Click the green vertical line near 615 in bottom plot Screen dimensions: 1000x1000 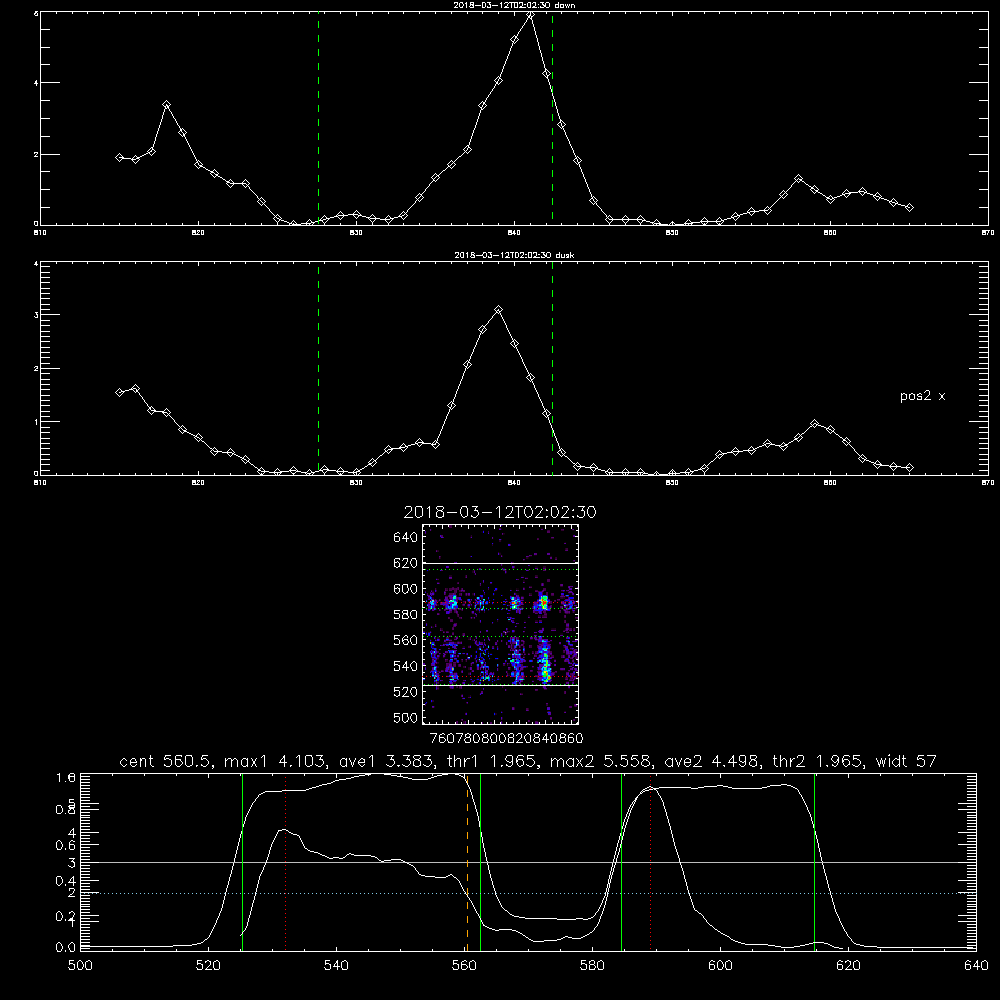click(814, 862)
